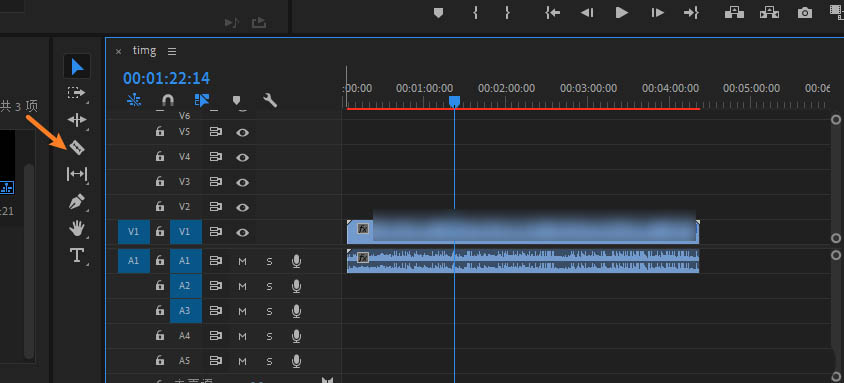Toggle lock on track A1
This screenshot has height=383, width=844.
tap(159, 260)
